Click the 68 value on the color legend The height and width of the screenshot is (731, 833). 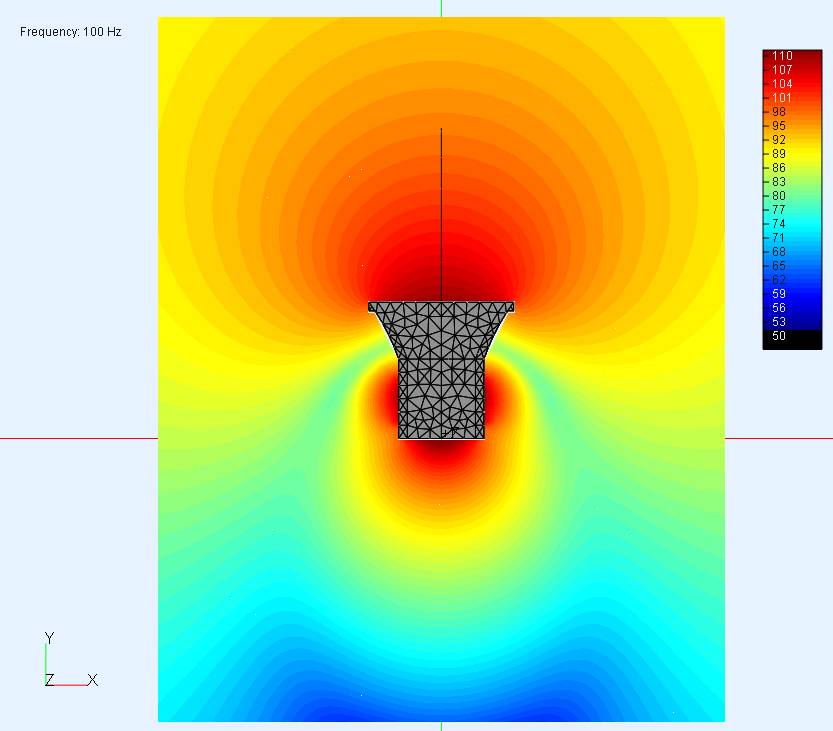coord(779,252)
